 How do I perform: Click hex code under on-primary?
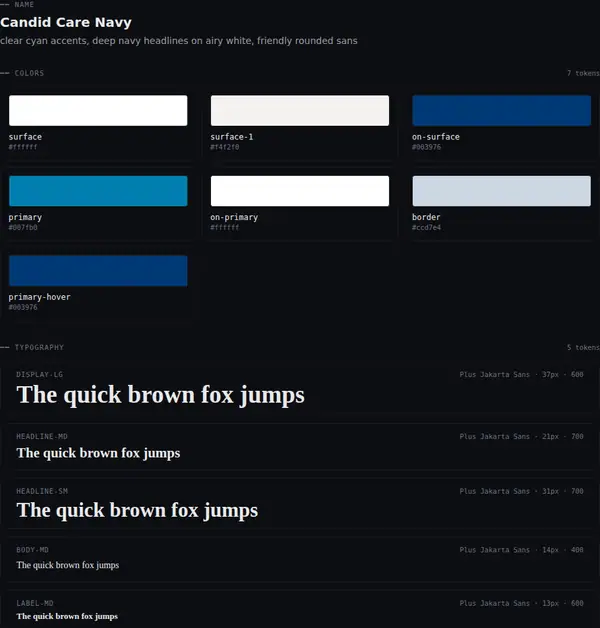[225, 227]
